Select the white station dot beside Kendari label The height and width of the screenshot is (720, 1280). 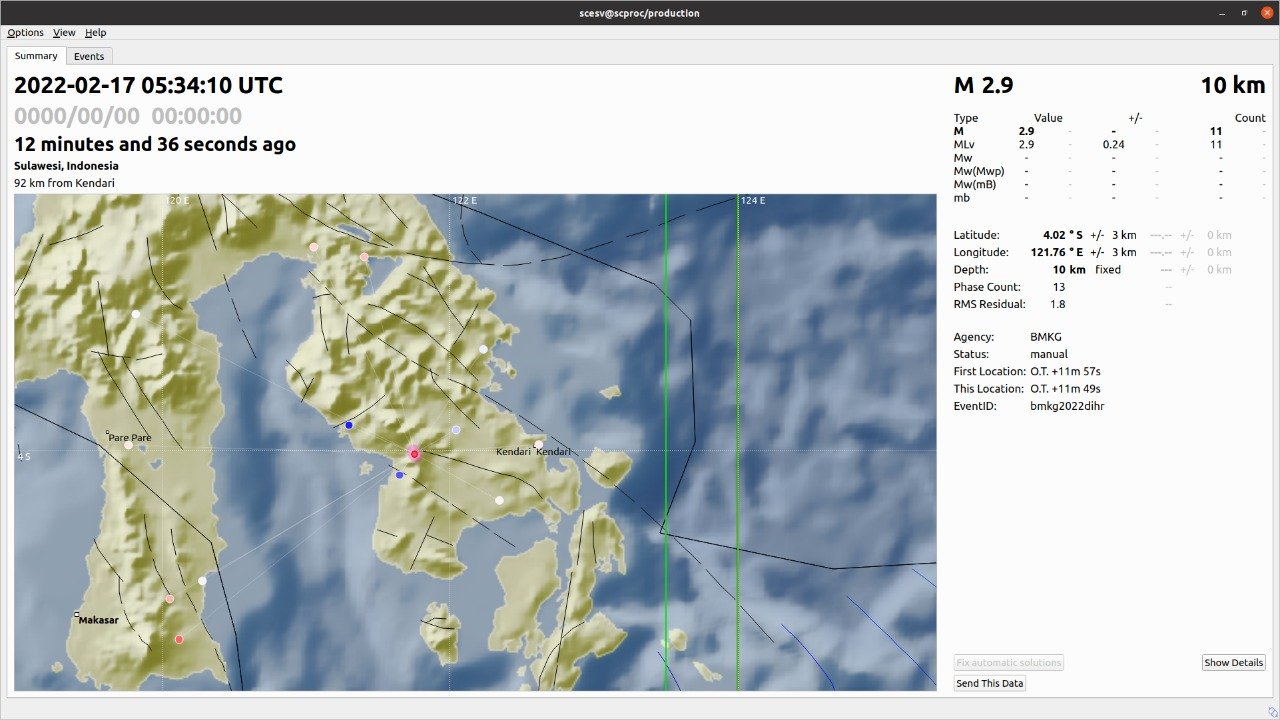click(538, 444)
